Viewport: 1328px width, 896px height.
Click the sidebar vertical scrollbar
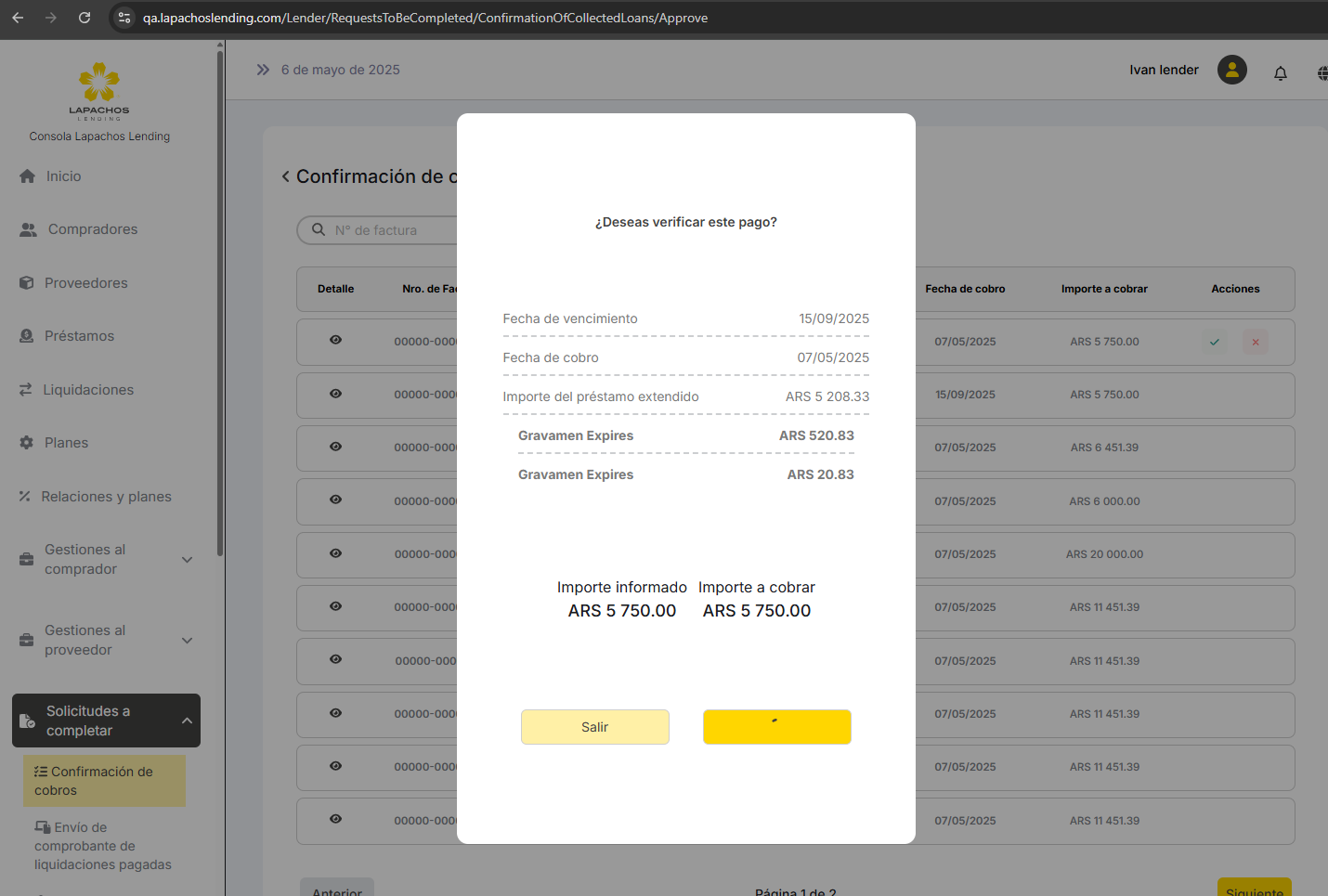tap(220, 306)
